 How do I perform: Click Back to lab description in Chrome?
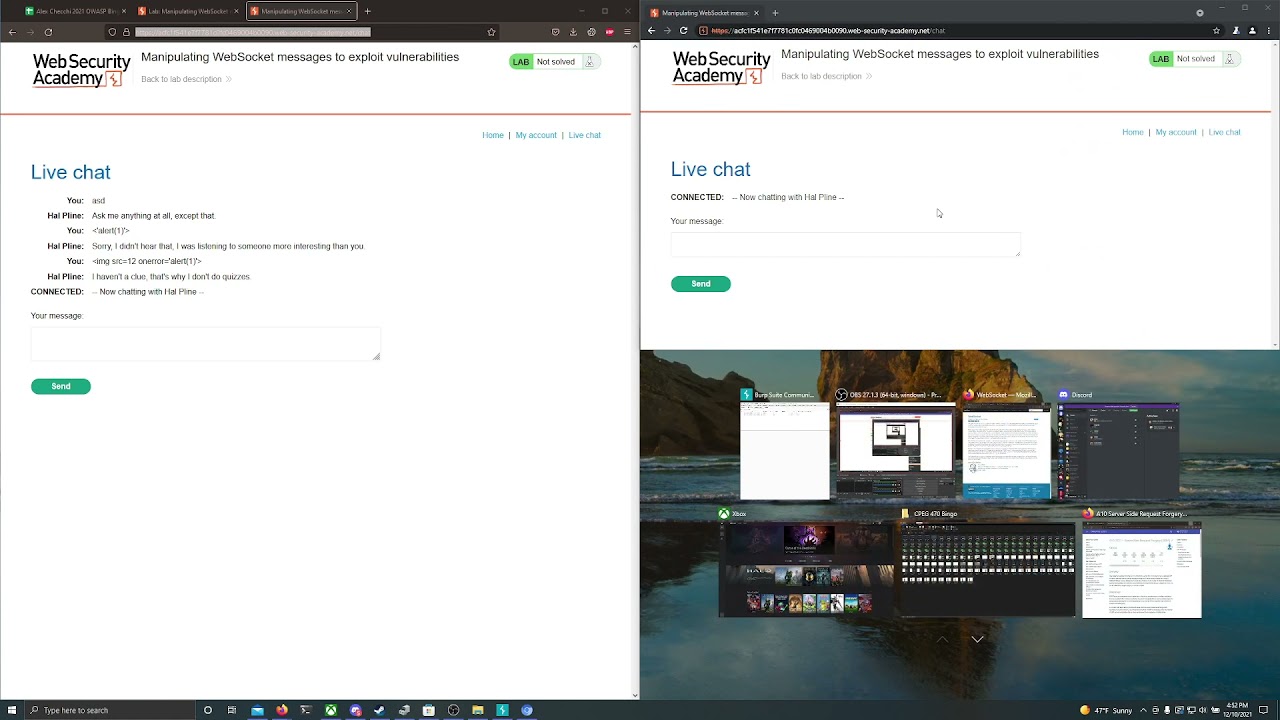[x=826, y=76]
